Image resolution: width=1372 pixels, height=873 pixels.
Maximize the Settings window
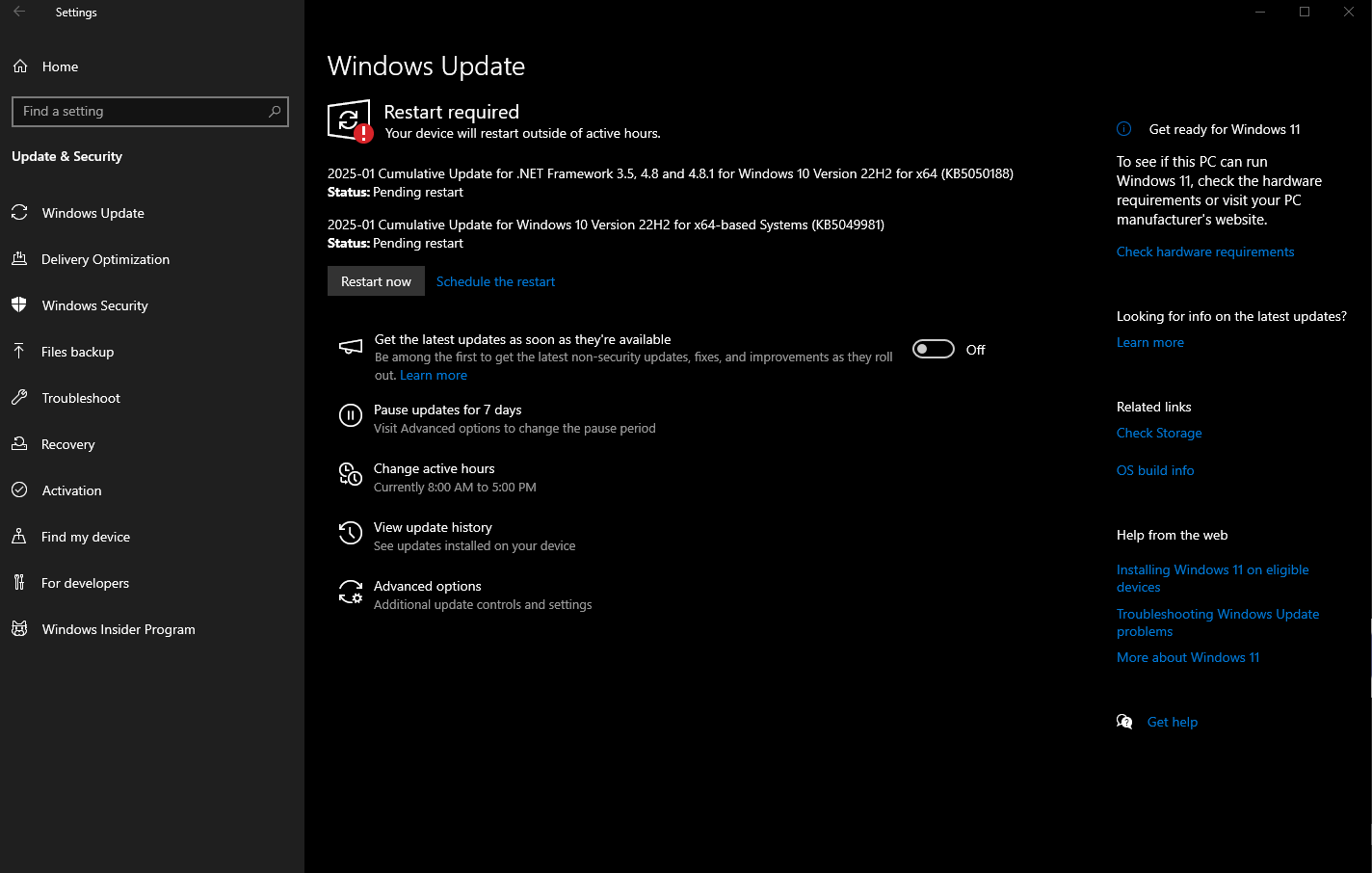tap(1305, 12)
